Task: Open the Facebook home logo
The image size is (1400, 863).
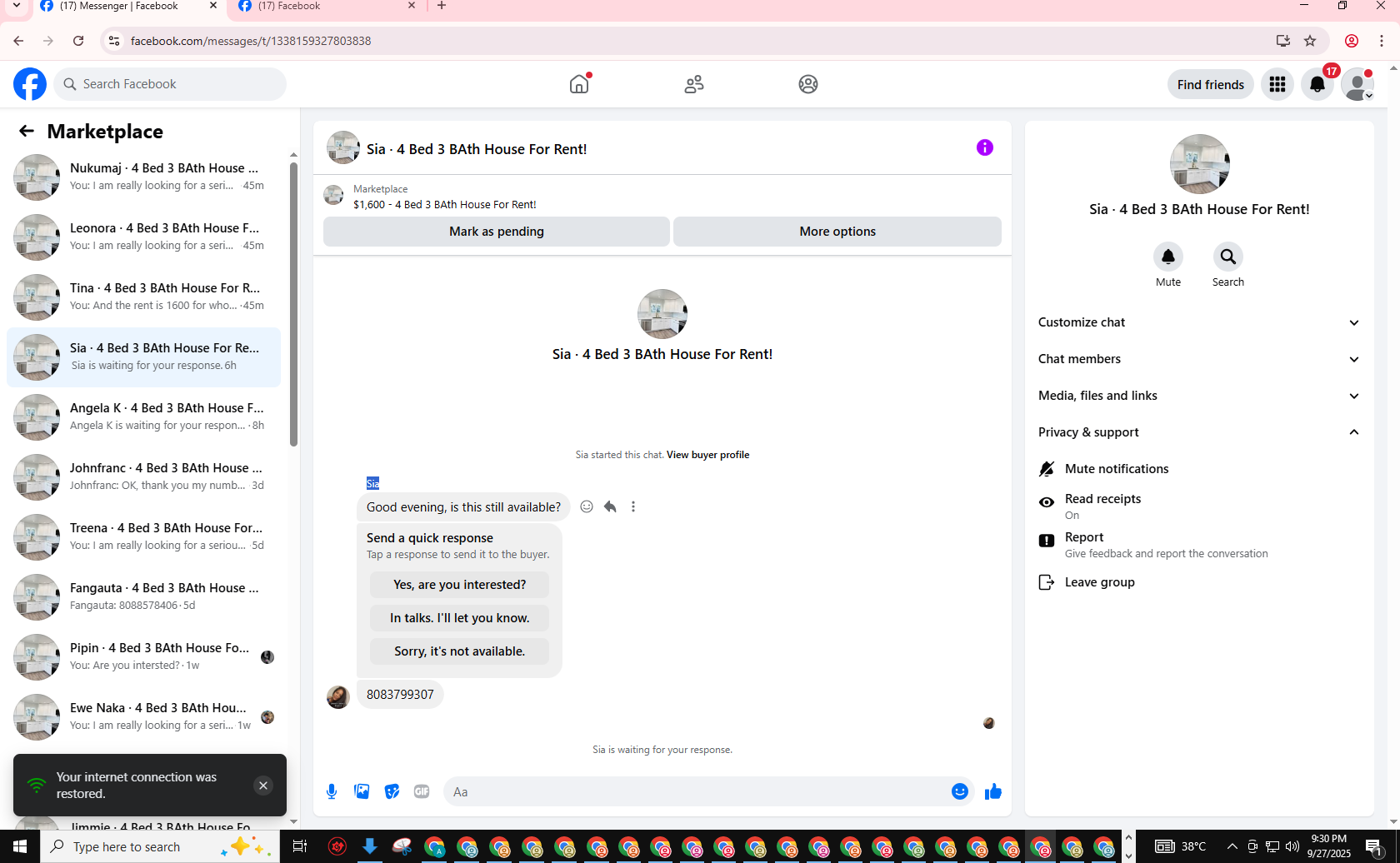Action: point(30,84)
